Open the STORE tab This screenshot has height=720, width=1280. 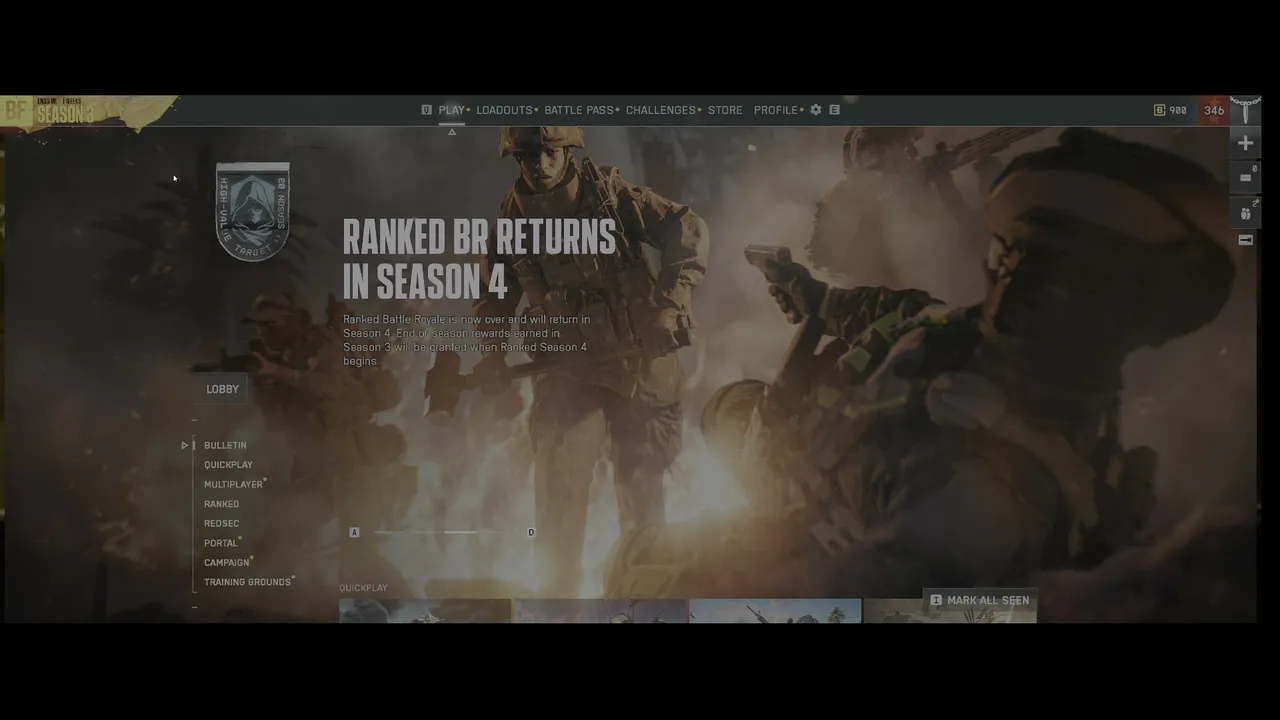tap(725, 110)
